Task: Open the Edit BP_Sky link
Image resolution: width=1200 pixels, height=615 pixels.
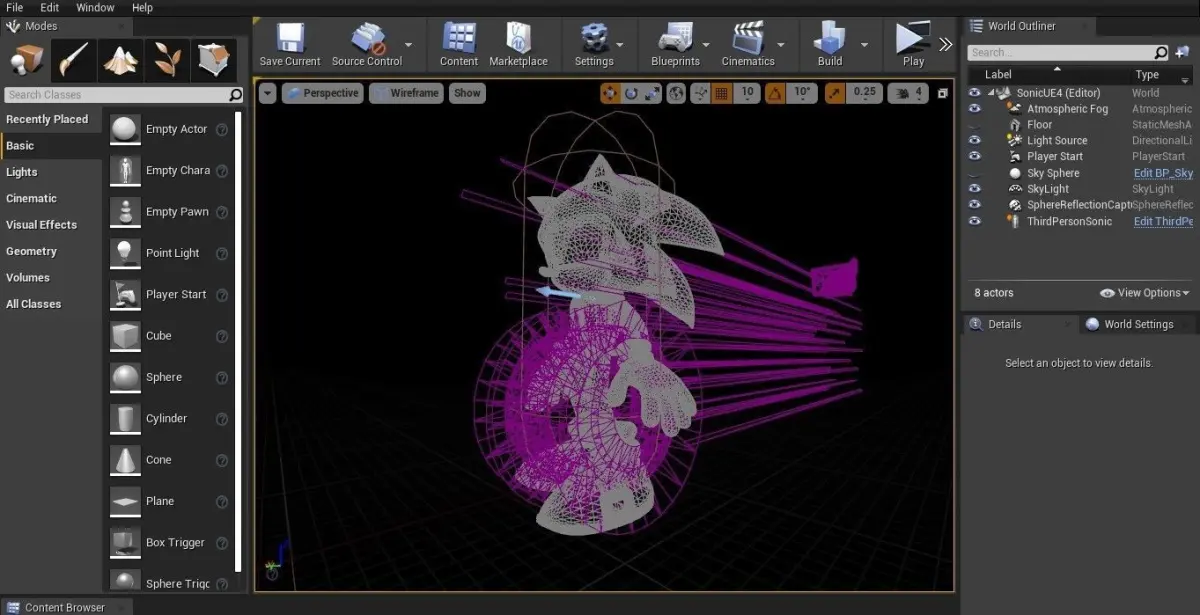Action: [x=1163, y=173]
